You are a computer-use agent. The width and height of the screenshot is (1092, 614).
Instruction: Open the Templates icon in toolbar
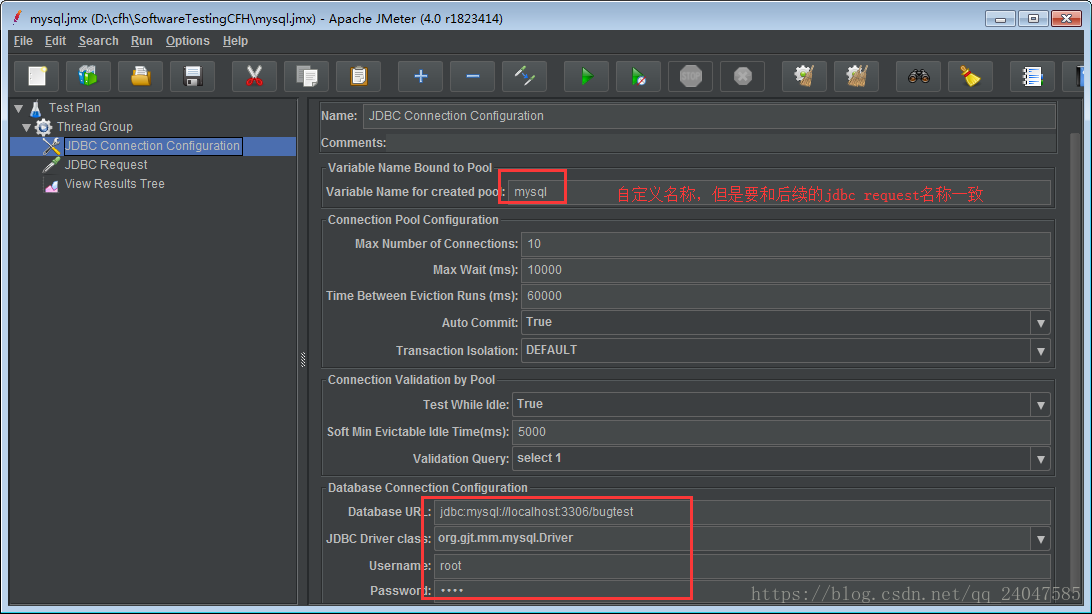coord(88,76)
